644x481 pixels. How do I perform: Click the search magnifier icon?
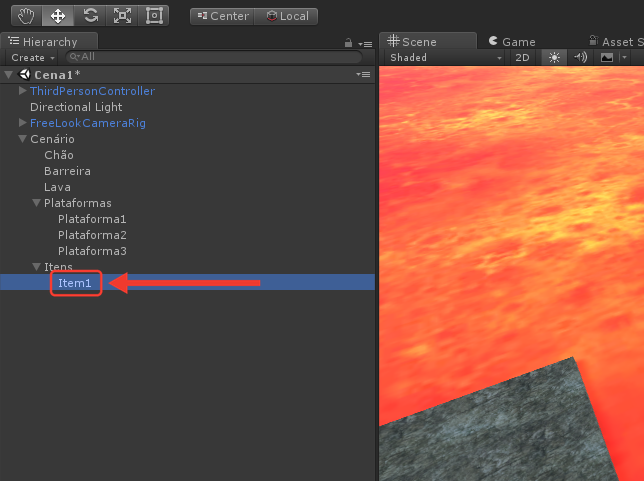pyautogui.click(x=74, y=57)
